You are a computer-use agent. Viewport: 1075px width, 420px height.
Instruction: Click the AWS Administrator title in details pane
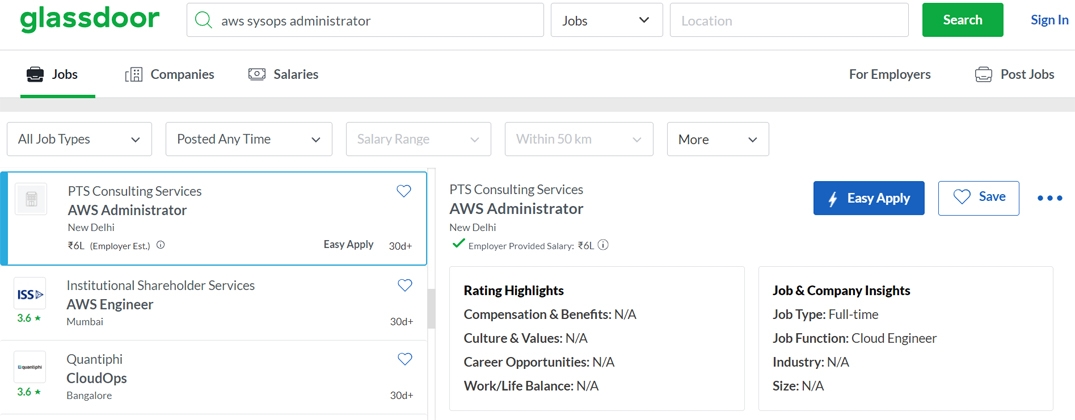click(516, 208)
